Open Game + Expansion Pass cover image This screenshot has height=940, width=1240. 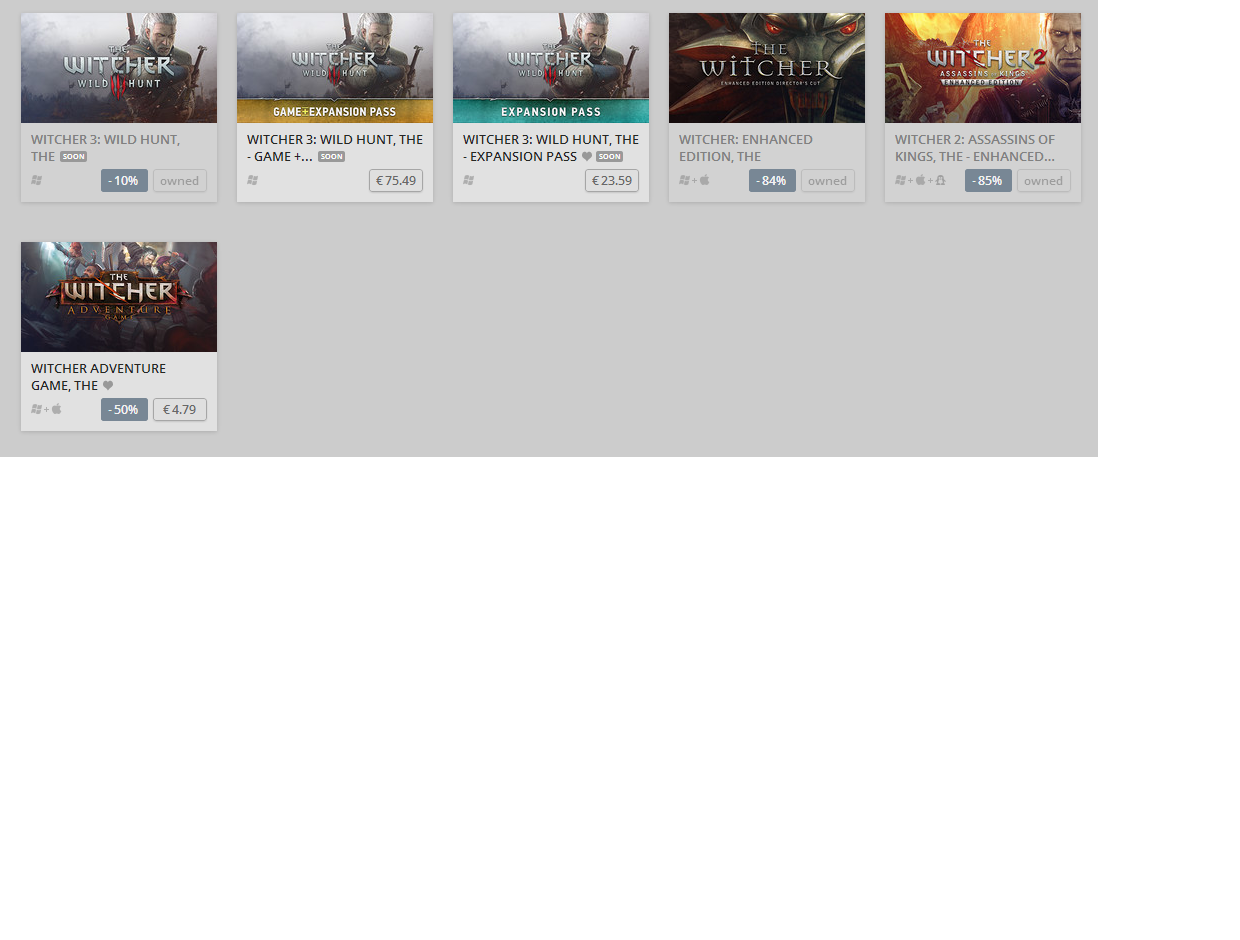[x=335, y=68]
